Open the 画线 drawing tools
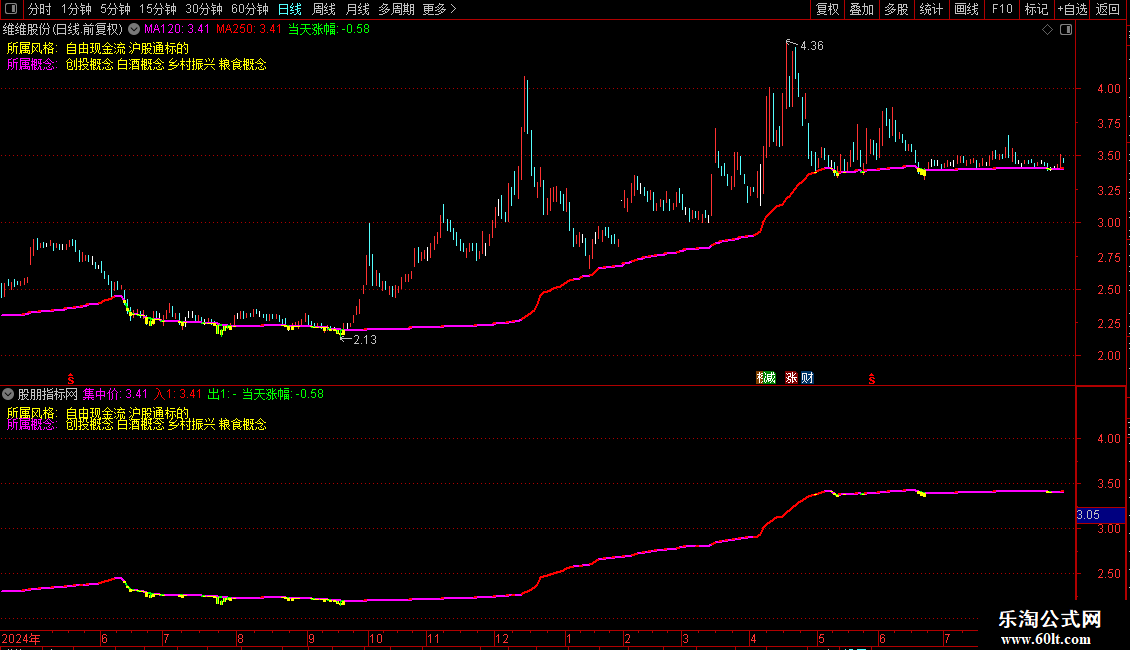The width and height of the screenshot is (1130, 650). (966, 9)
